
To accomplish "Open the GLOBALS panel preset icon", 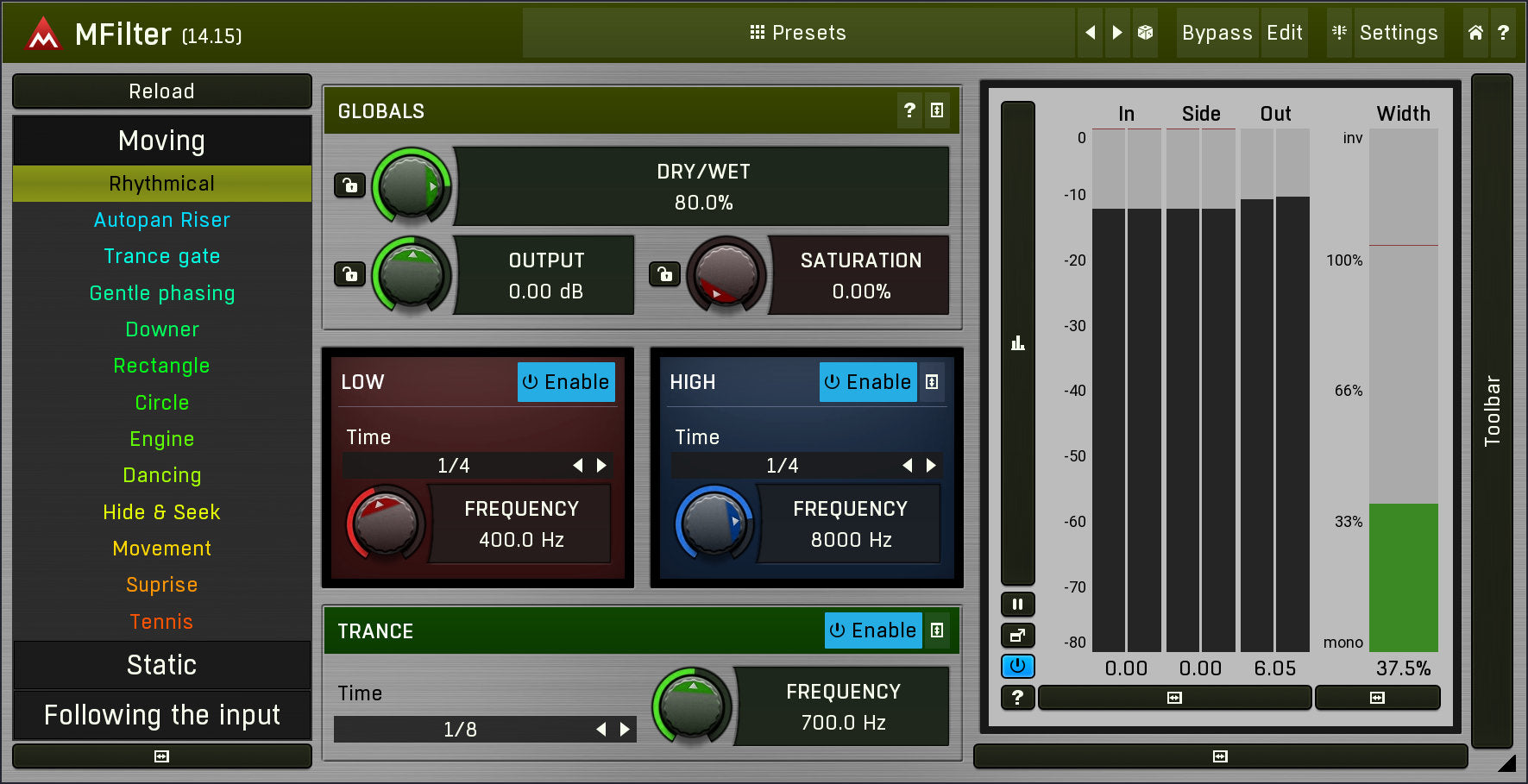I will point(937,110).
